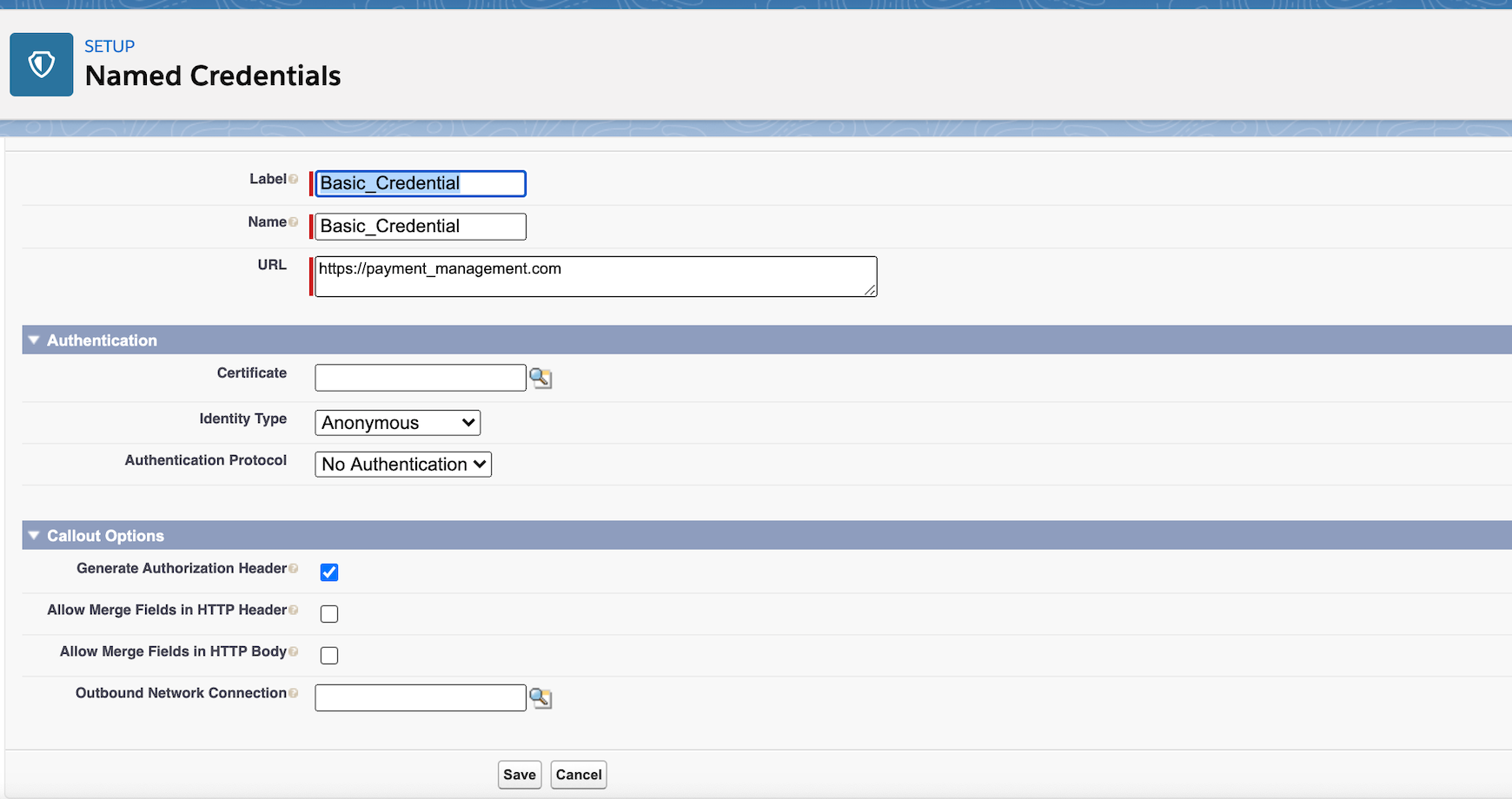Uncheck Generate Authorization Header
The image size is (1512, 799).
click(329, 572)
